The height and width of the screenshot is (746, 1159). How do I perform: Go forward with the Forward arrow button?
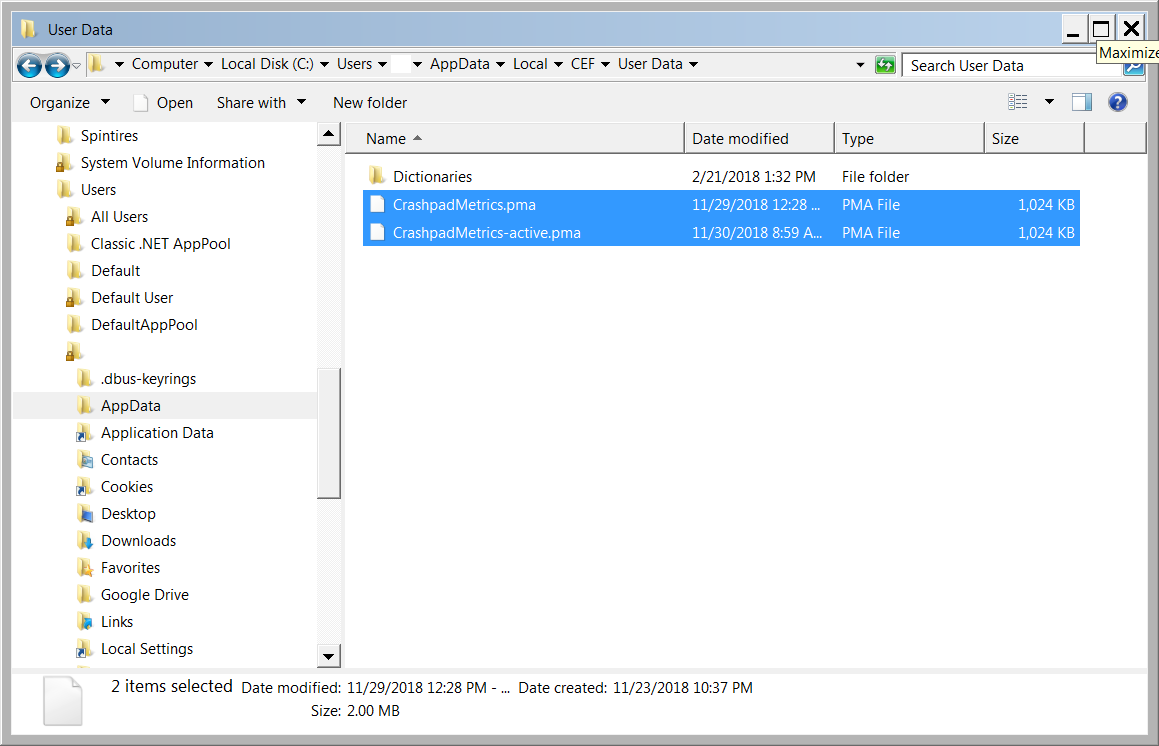pyautogui.click(x=57, y=66)
